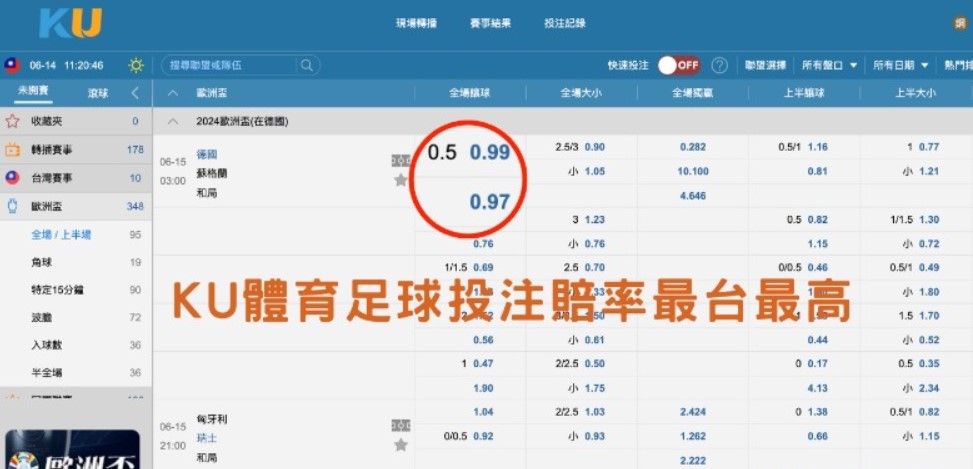Click the 全場獨贏 column header
The width and height of the screenshot is (973, 469).
[693, 93]
